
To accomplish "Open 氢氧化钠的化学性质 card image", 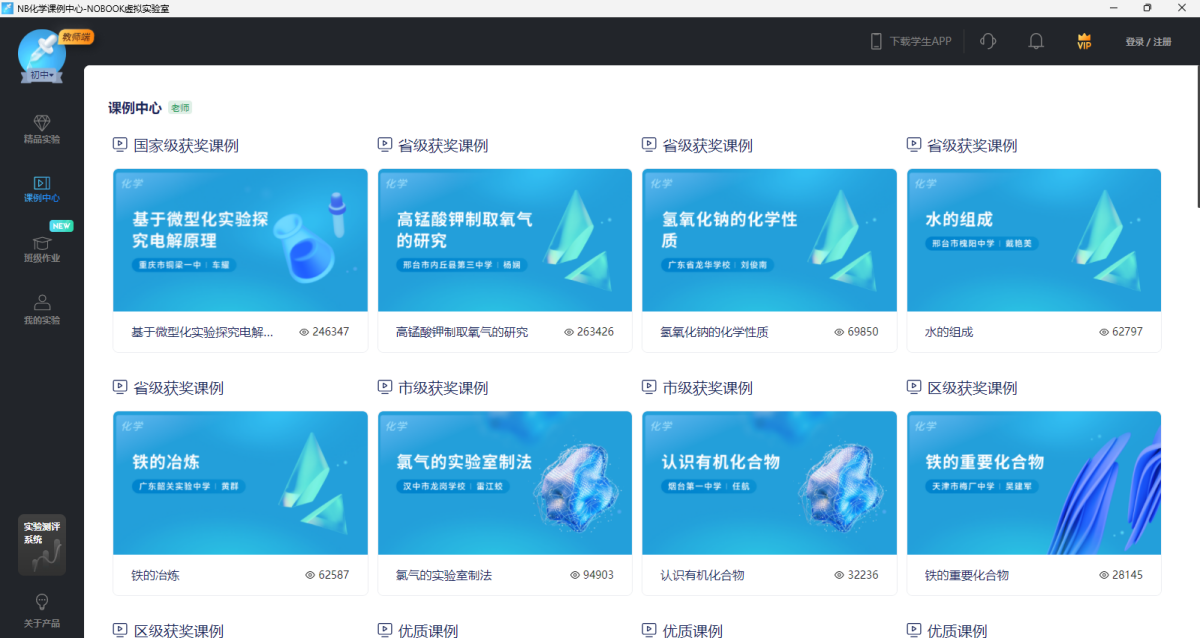I will click(x=769, y=240).
